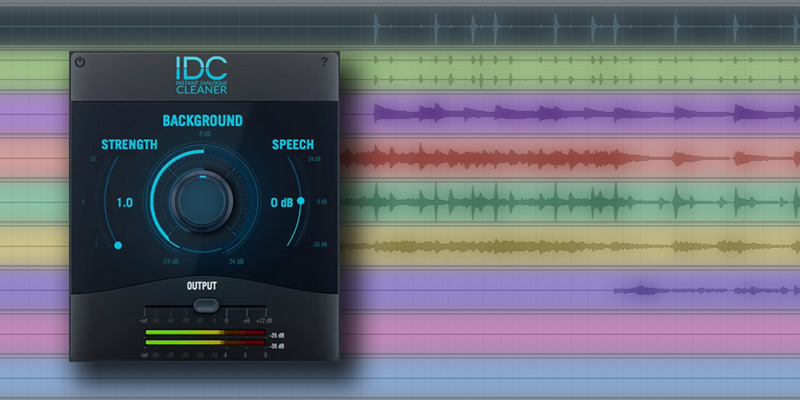The height and width of the screenshot is (400, 800).
Task: Click the OUTPUT label
Action: [202, 286]
